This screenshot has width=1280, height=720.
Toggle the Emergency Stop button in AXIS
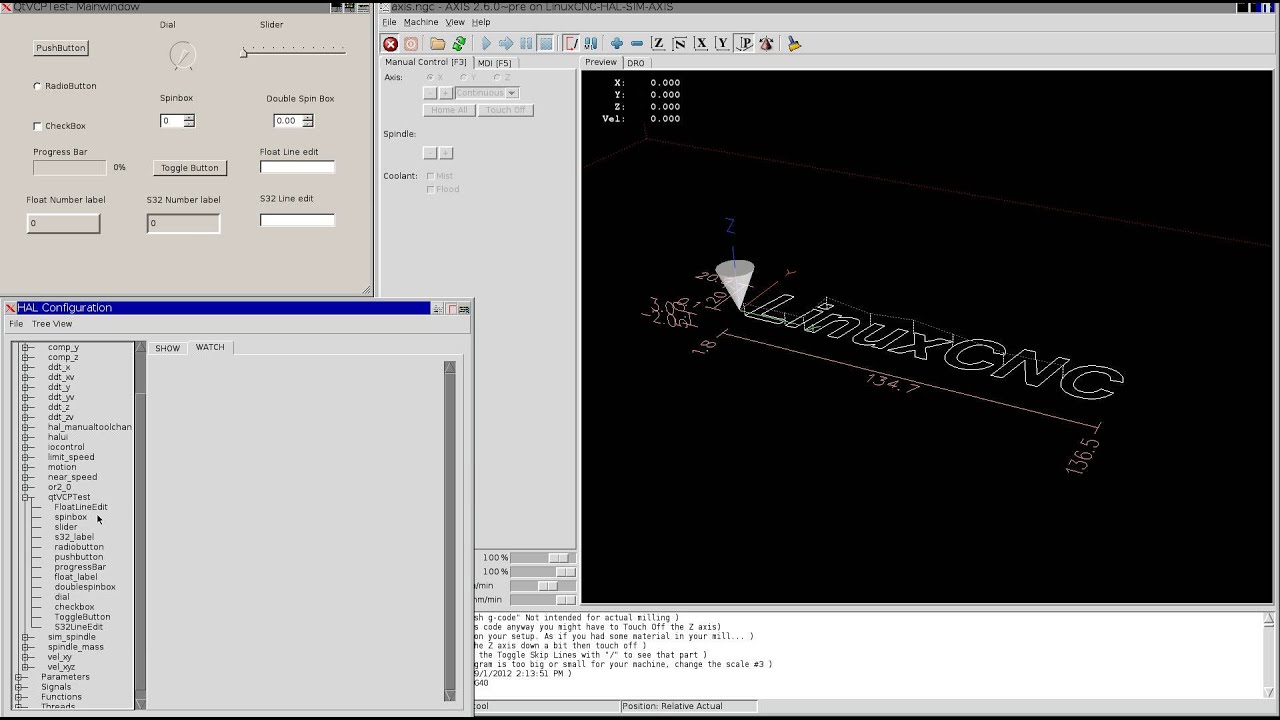[391, 44]
